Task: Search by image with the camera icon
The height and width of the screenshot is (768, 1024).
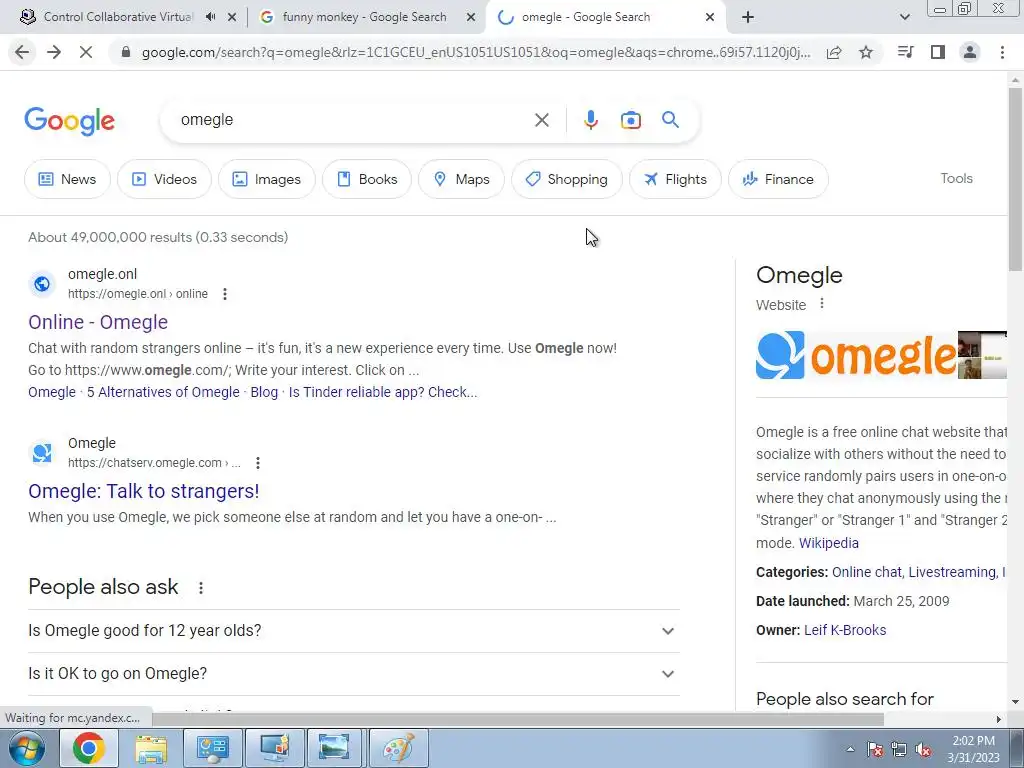Action: click(631, 120)
